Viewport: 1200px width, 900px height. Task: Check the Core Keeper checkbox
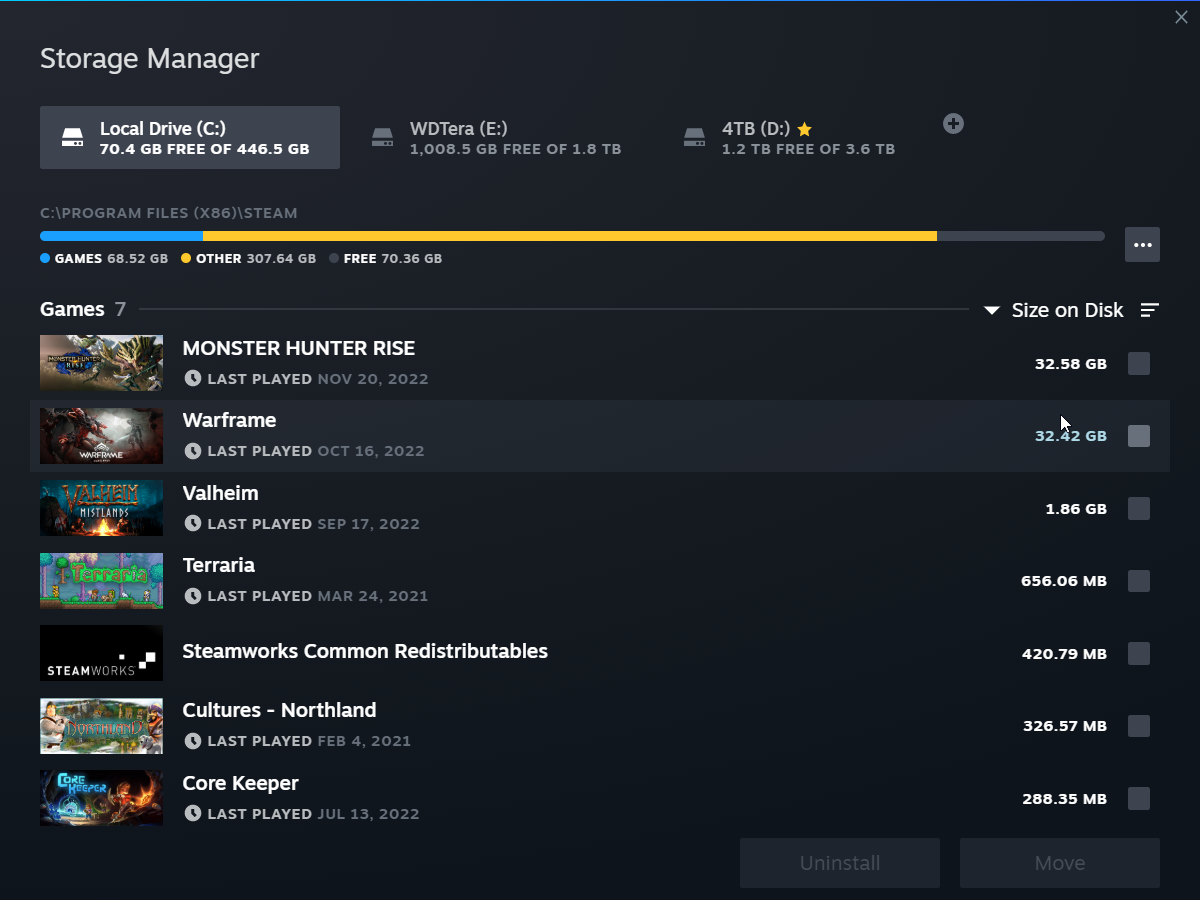click(1139, 799)
